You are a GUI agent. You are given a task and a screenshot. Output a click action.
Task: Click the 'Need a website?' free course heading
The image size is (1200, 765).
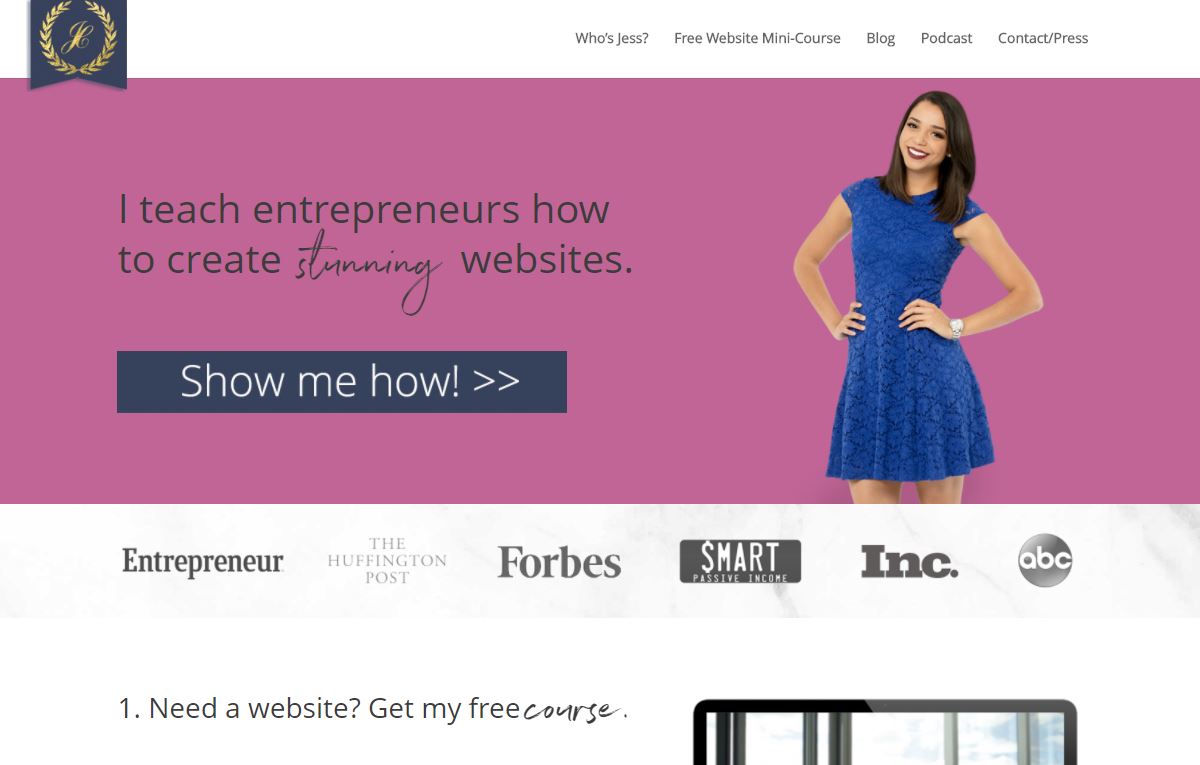[373, 708]
